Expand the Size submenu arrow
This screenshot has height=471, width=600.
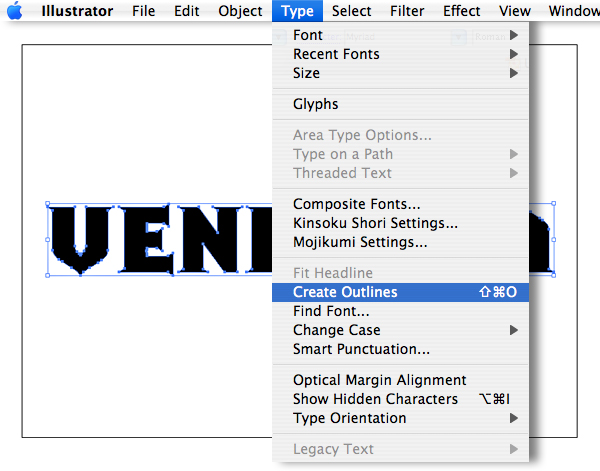pyautogui.click(x=514, y=73)
